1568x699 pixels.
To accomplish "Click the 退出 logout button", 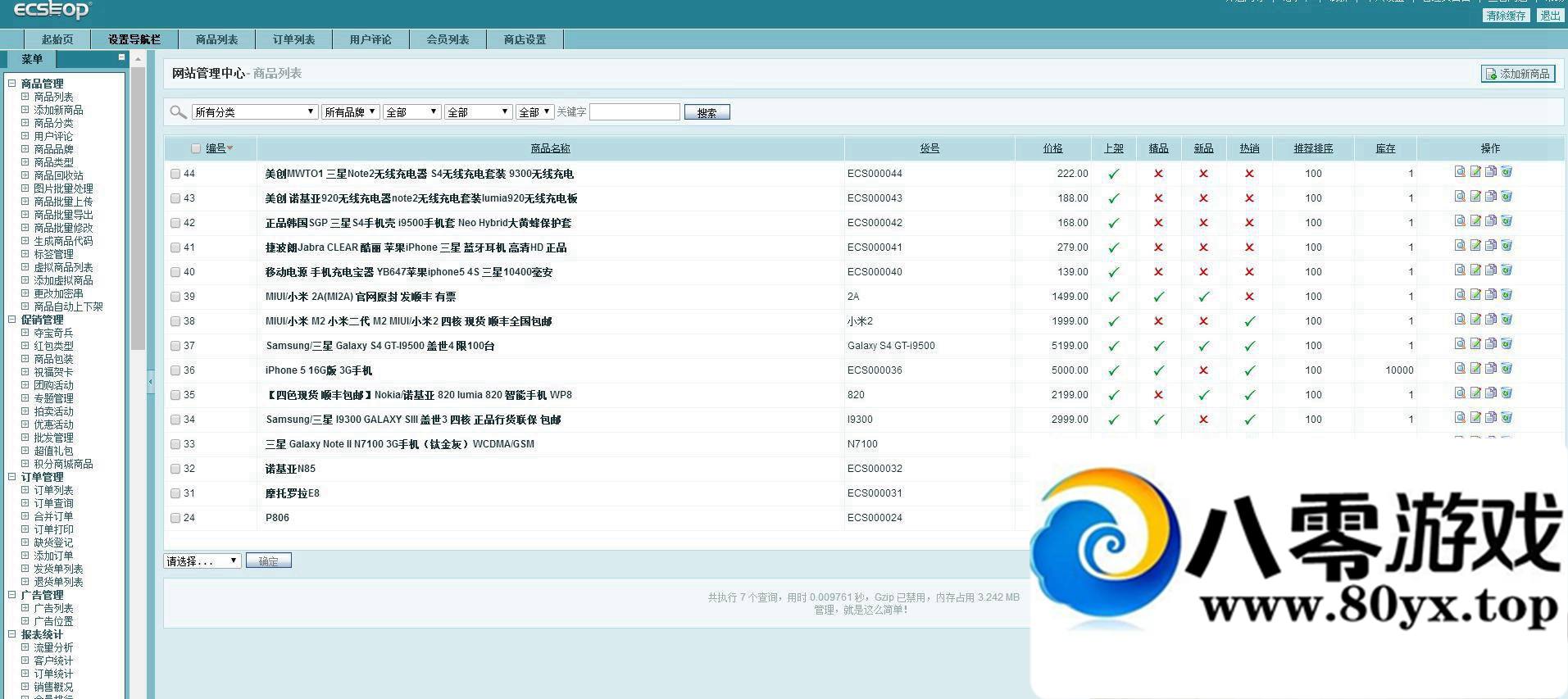I will (x=1550, y=16).
